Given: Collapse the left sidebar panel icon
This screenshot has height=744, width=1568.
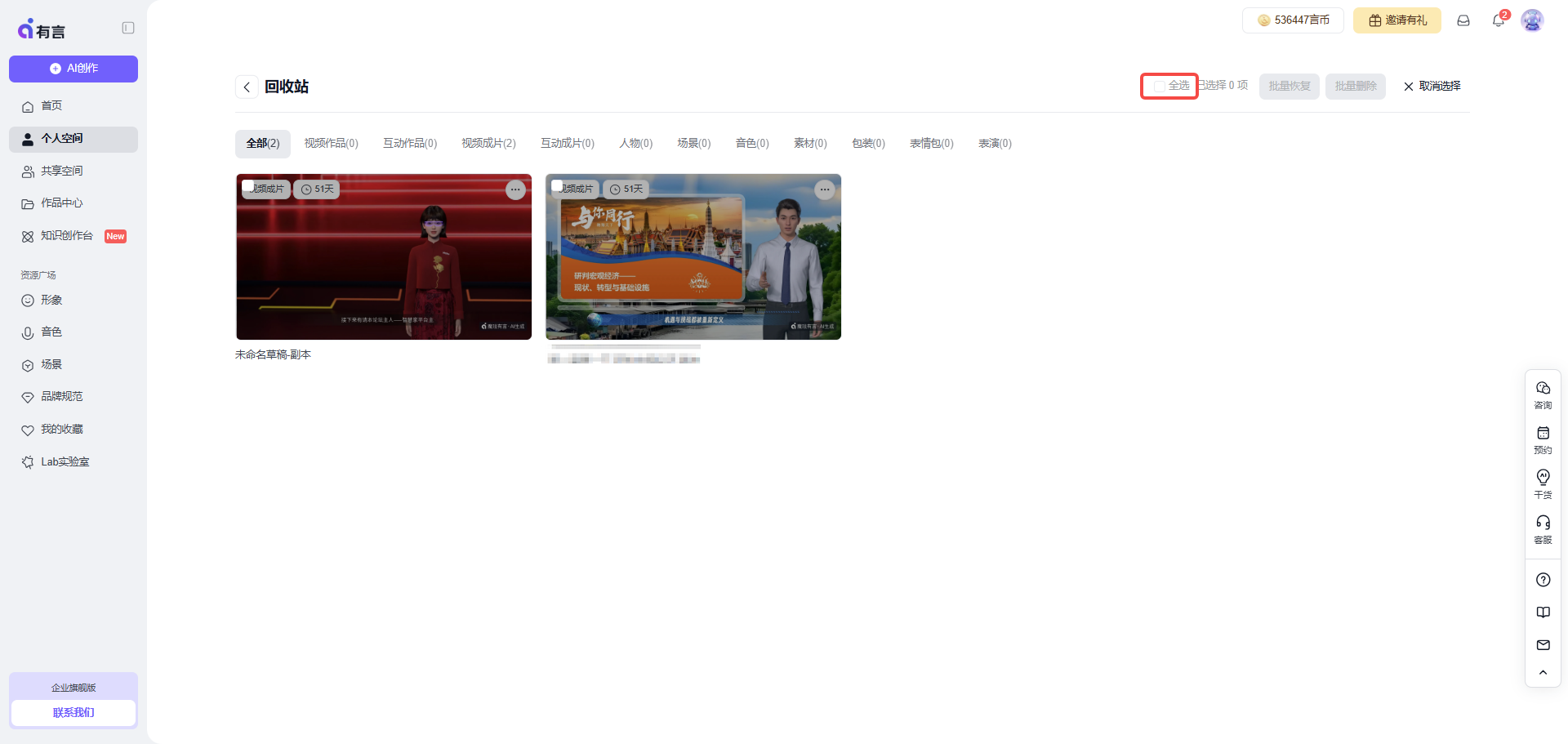Looking at the screenshot, I should point(128,28).
